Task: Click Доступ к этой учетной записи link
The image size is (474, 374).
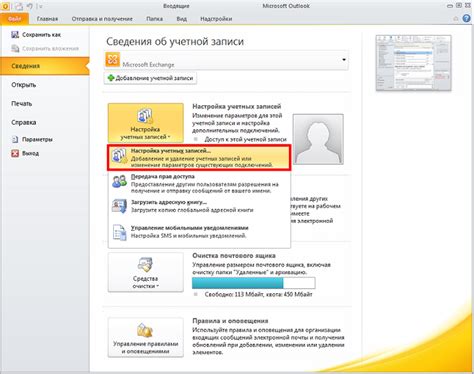Action: (x=245, y=139)
